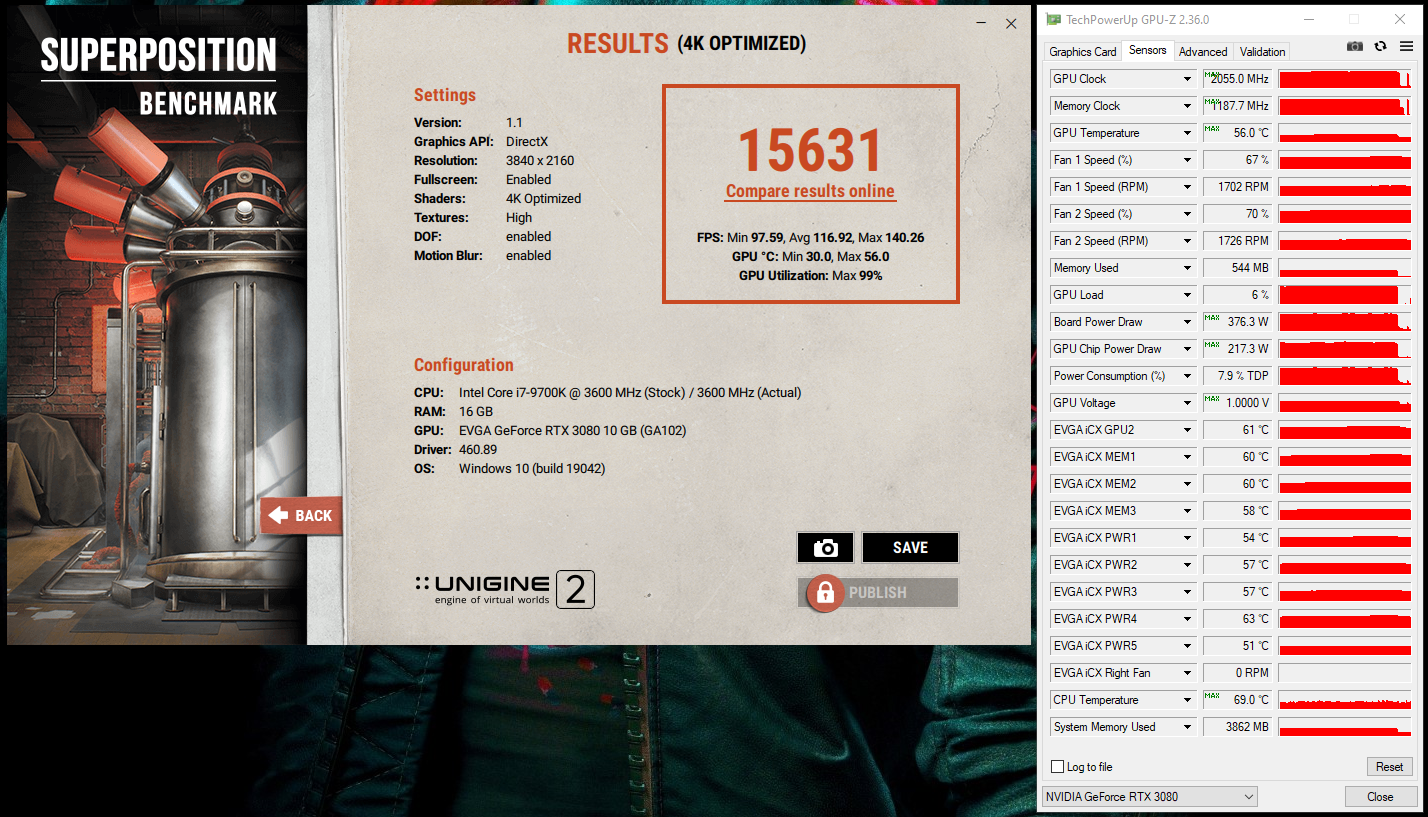Open the Fan 1 Speed (%) dropdown

(x=1188, y=160)
